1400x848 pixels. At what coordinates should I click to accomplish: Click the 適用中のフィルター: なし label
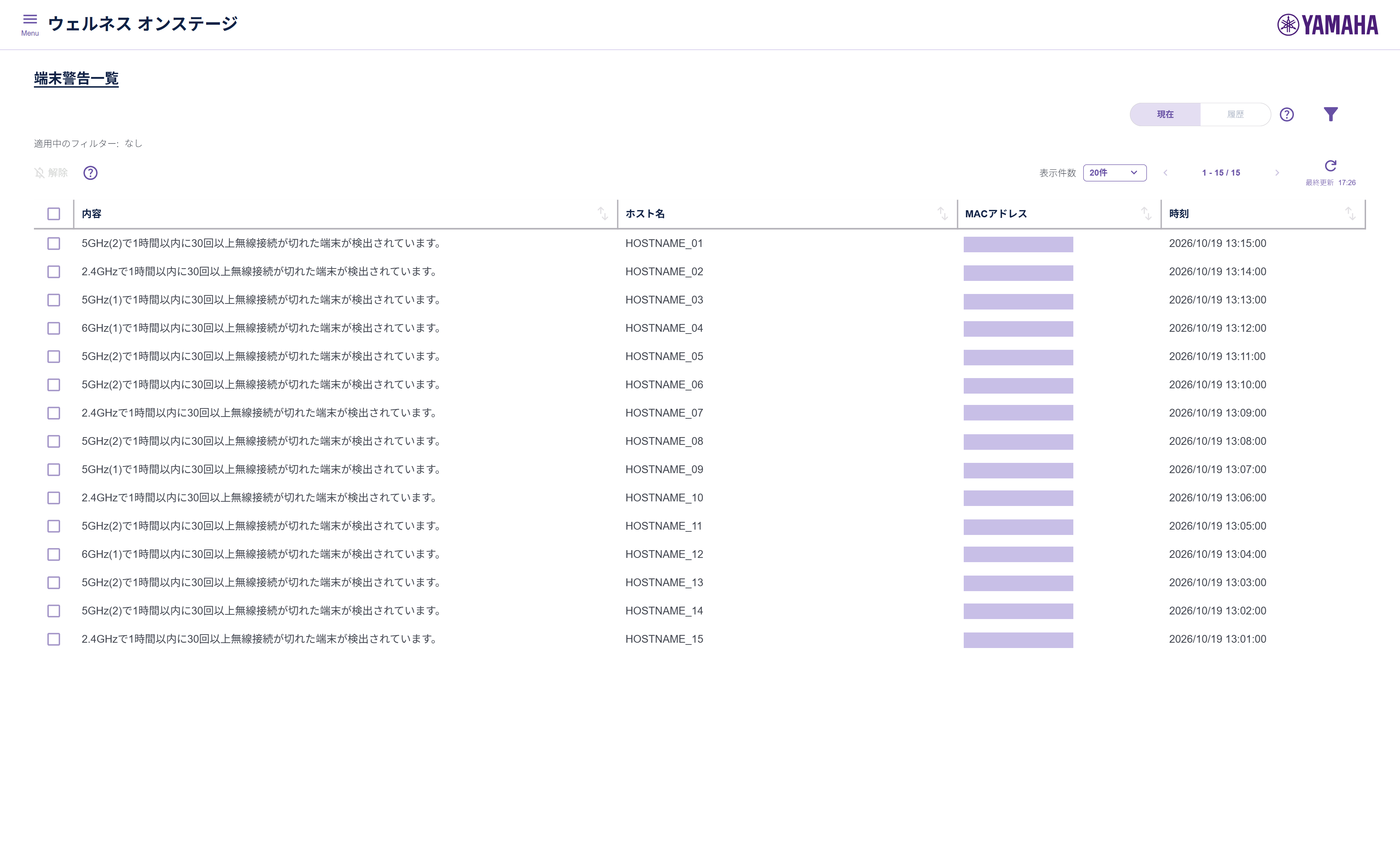tap(88, 144)
